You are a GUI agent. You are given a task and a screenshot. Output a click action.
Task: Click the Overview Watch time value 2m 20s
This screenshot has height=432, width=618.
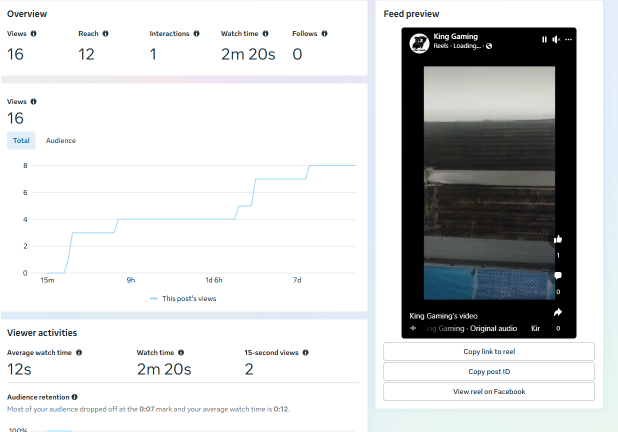248,54
